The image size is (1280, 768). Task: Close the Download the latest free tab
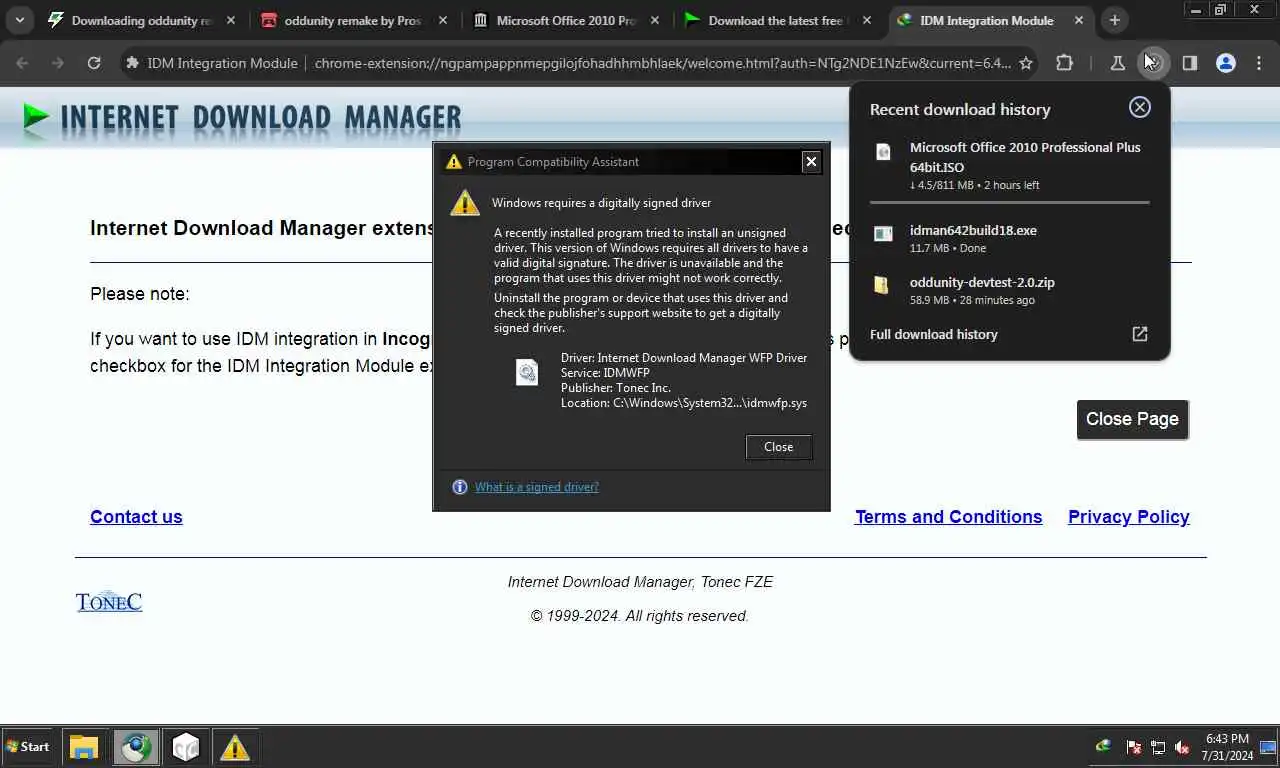click(867, 20)
